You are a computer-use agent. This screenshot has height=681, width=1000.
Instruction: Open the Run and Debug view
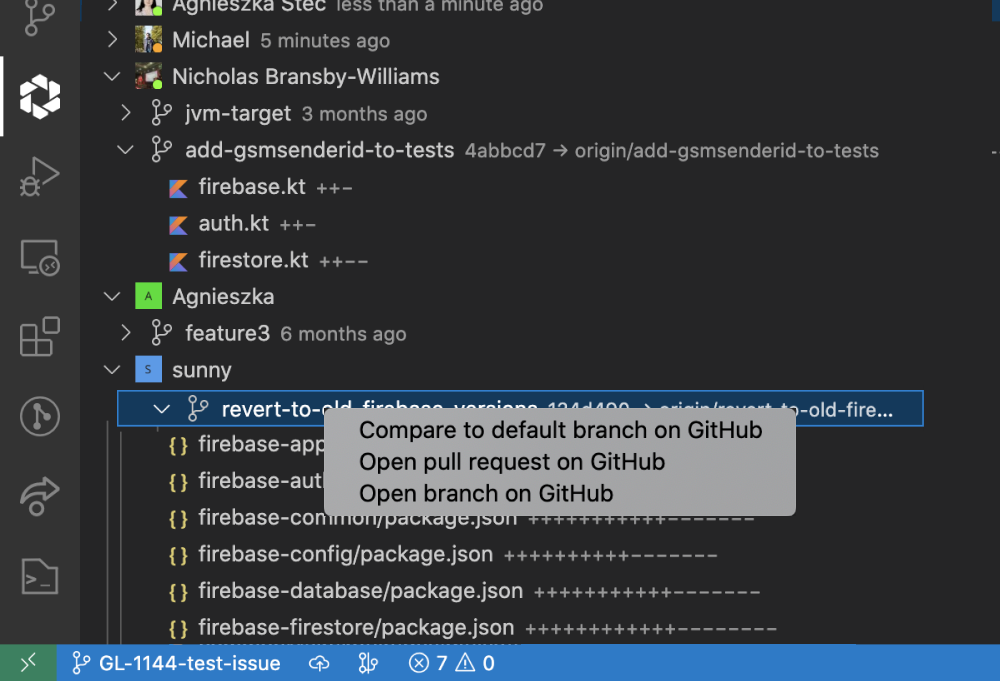(39, 177)
